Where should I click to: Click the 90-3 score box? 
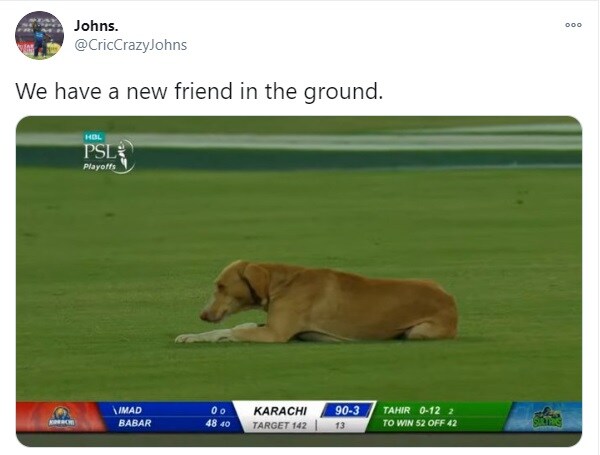click(x=347, y=411)
